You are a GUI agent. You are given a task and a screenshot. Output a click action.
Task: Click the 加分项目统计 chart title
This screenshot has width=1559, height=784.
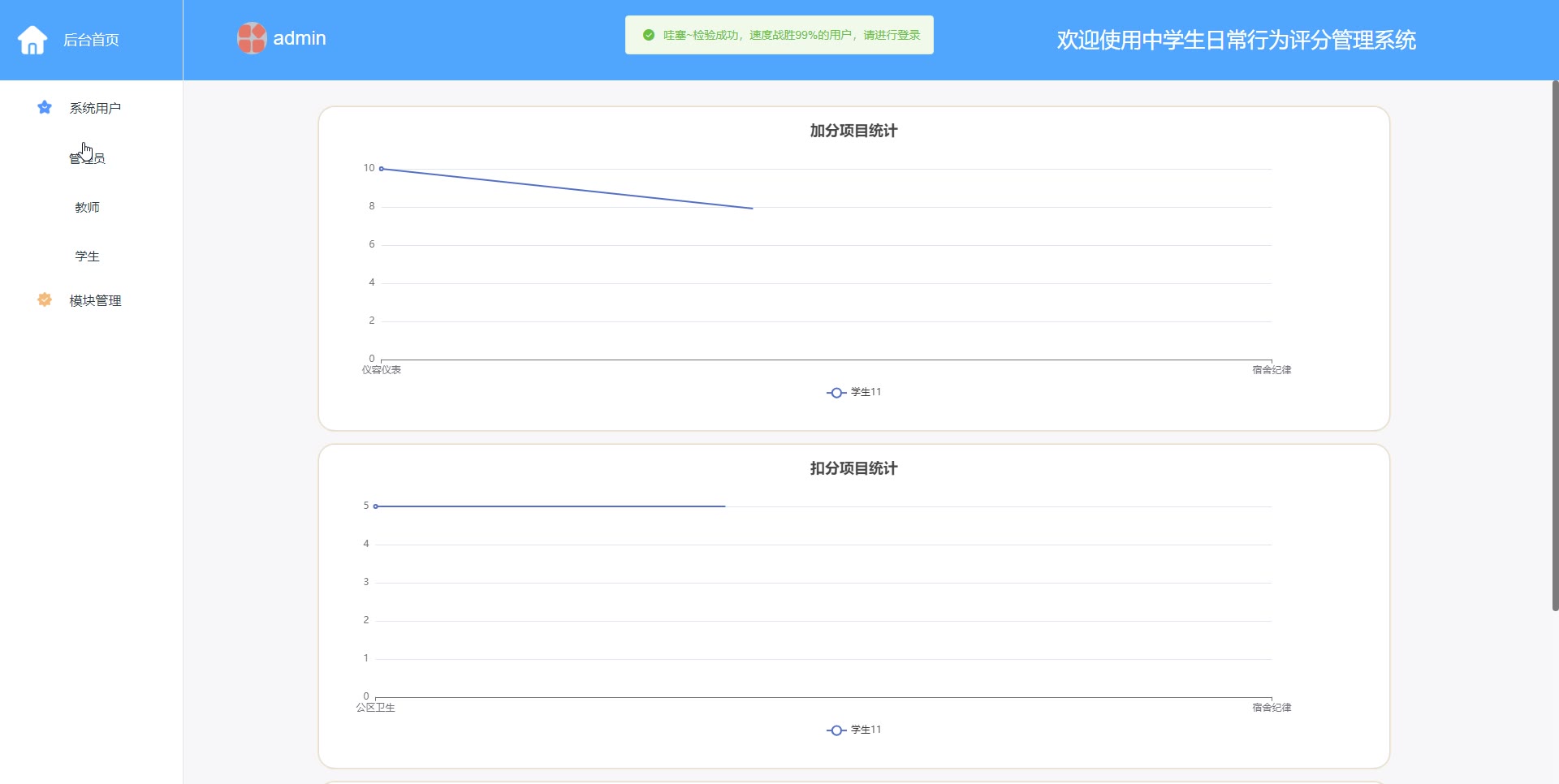853,131
